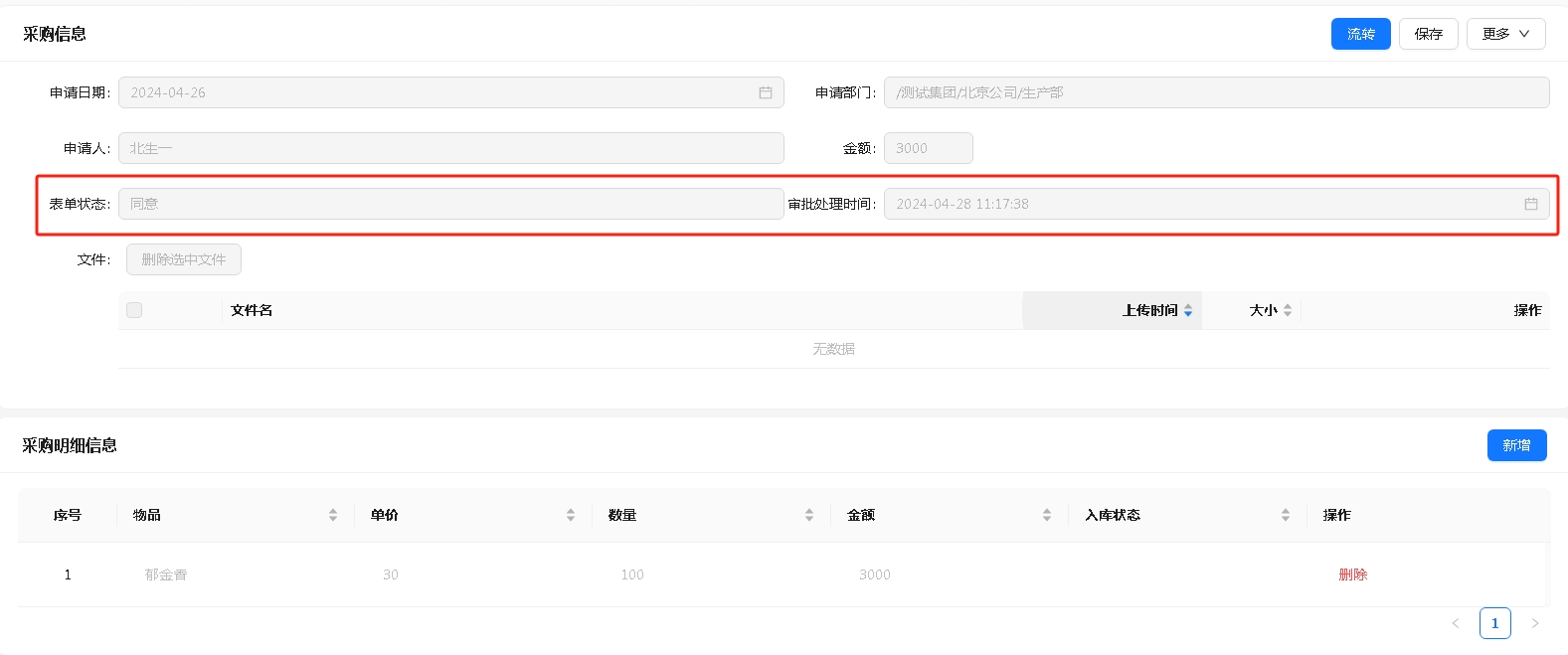Image resolution: width=1568 pixels, height=655 pixels.
Task: Select page 1 in pagination
Action: click(x=1494, y=623)
